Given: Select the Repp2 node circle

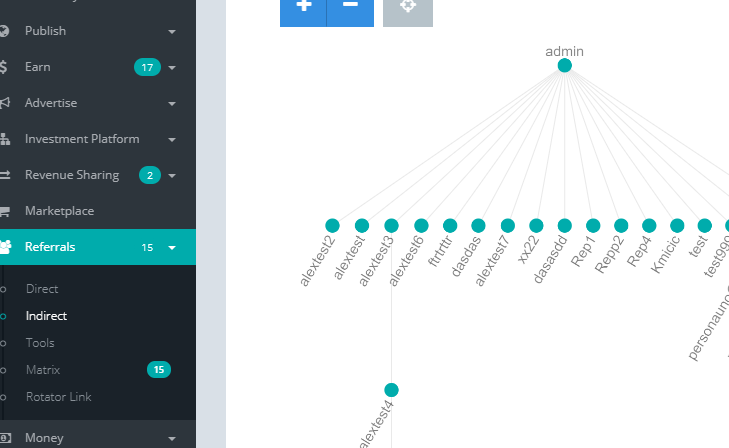Looking at the screenshot, I should tap(621, 226).
